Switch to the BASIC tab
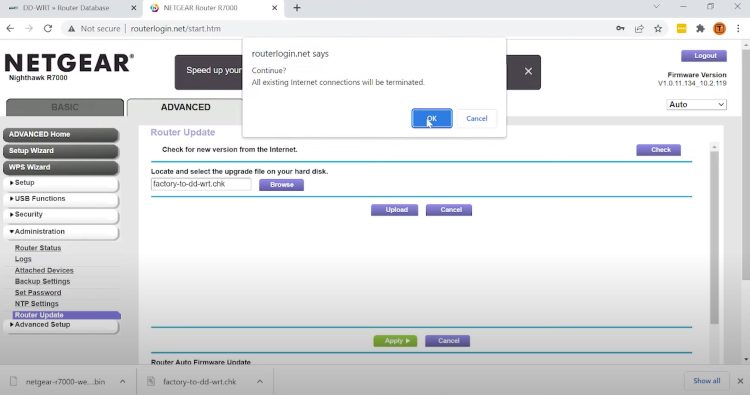 point(65,107)
